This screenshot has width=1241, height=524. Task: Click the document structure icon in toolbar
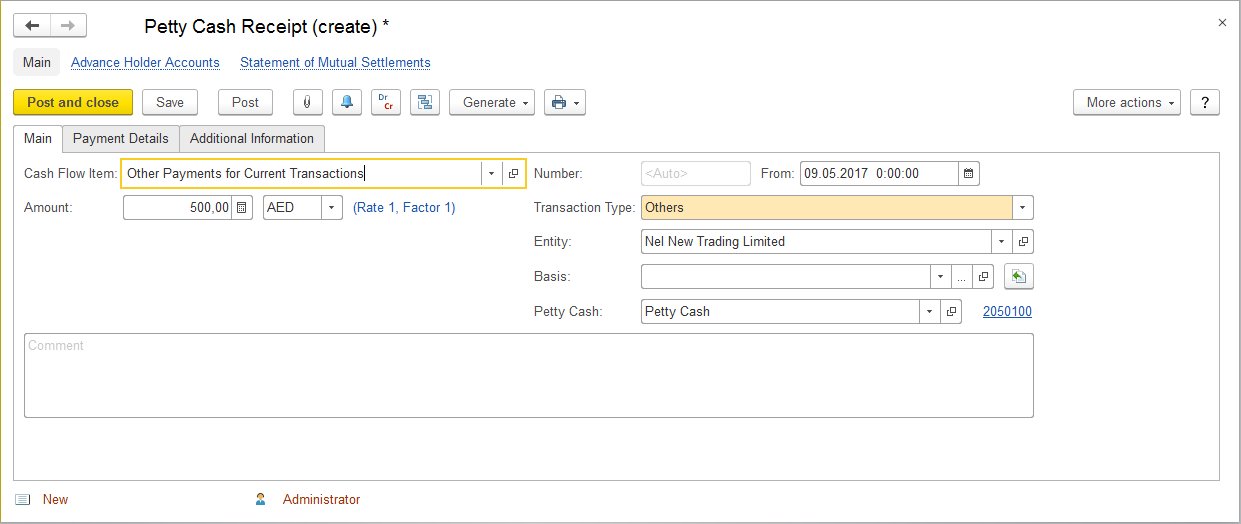(x=425, y=103)
